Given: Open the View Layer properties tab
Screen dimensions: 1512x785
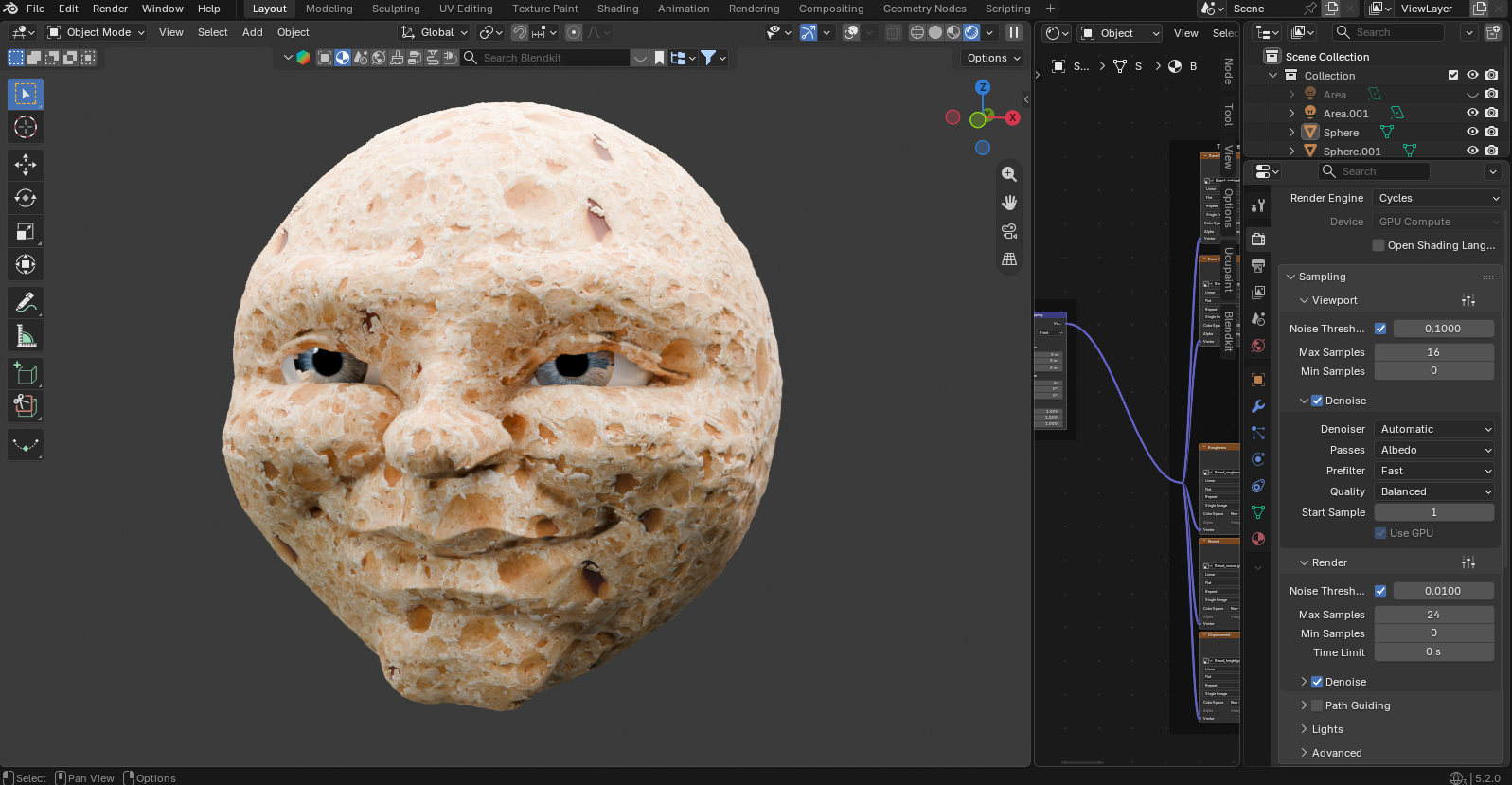Looking at the screenshot, I should [1258, 293].
